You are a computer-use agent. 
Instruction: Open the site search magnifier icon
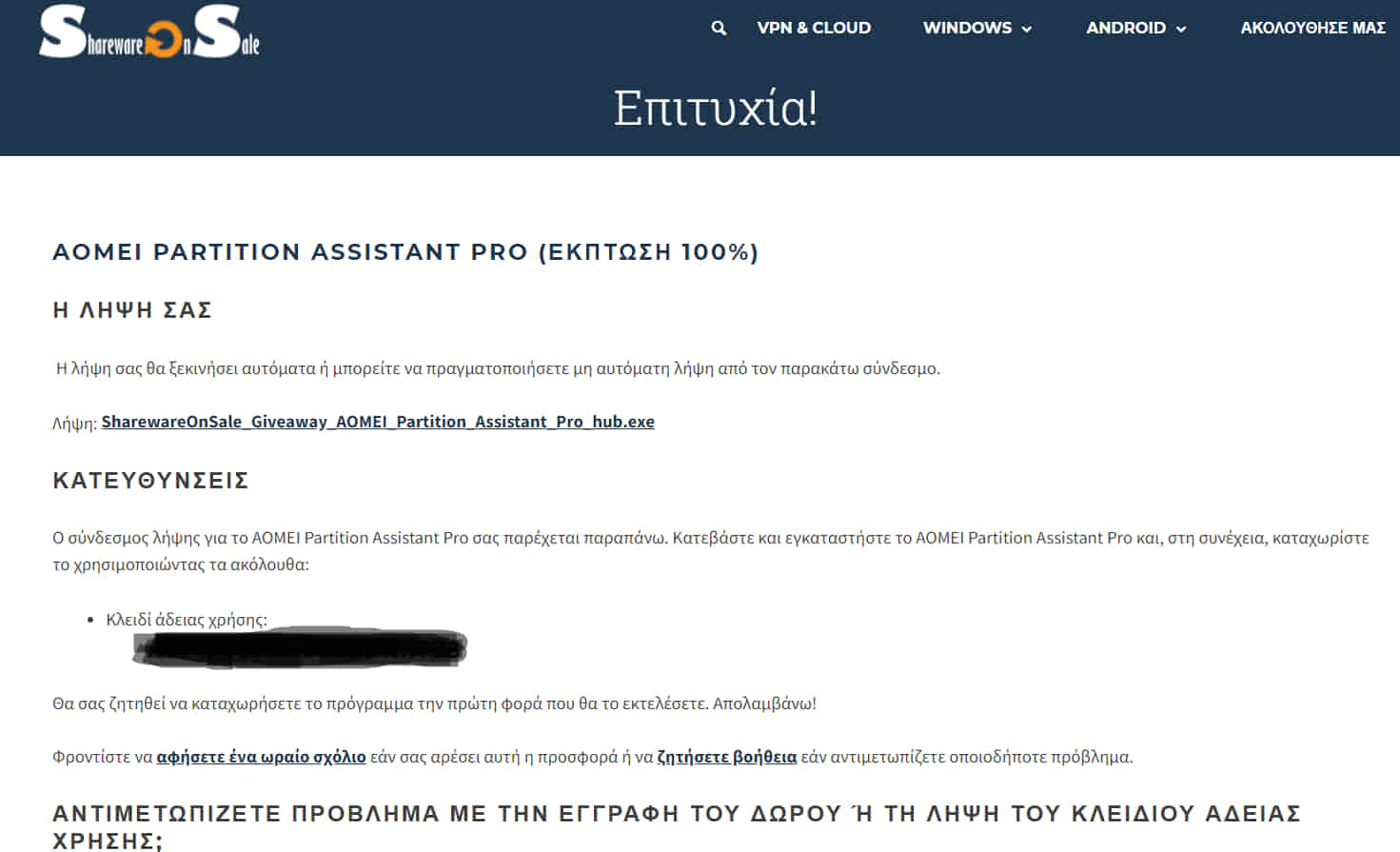(719, 29)
